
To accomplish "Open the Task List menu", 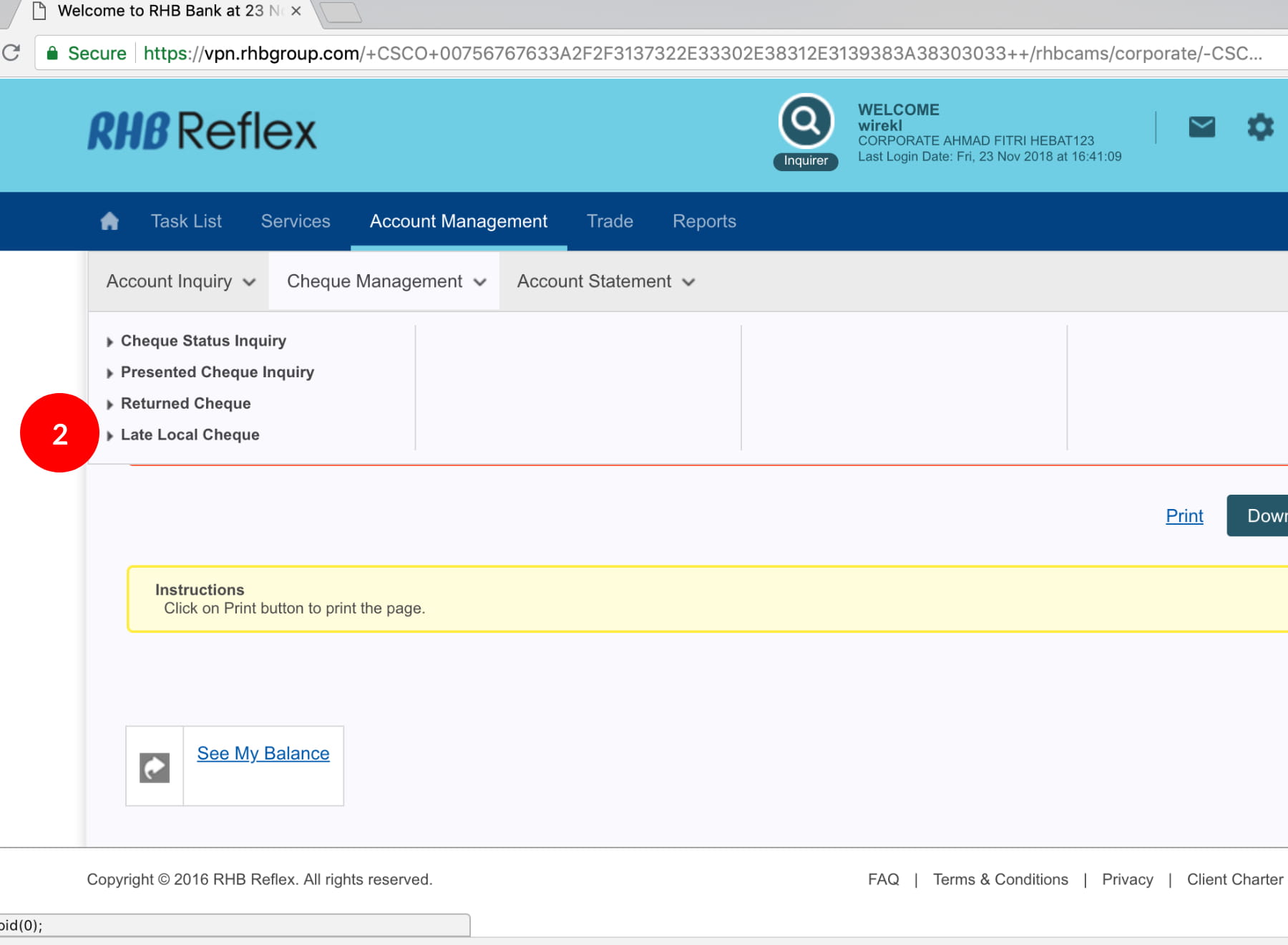I will (x=186, y=221).
